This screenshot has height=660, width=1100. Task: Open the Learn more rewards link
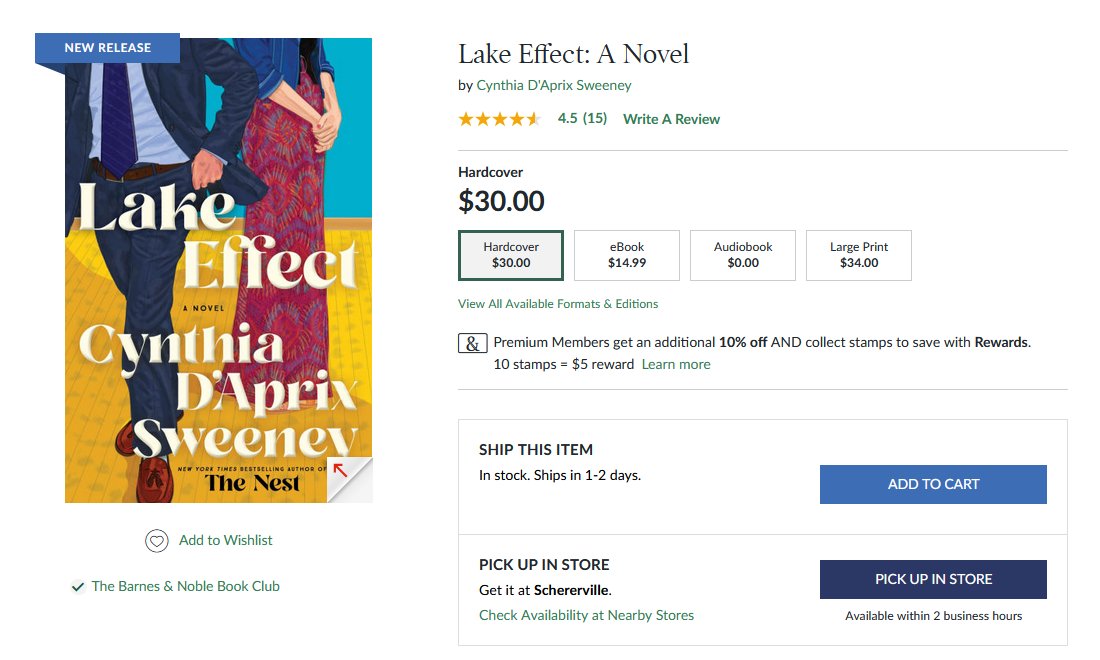tap(676, 364)
